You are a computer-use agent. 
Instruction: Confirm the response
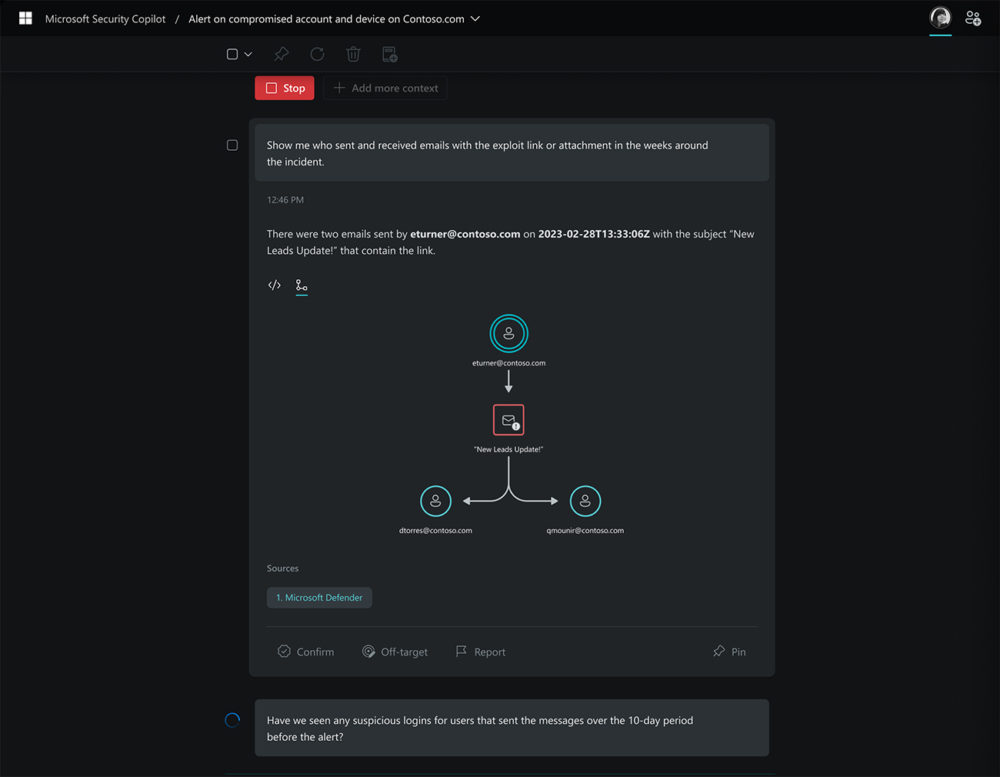tap(305, 651)
